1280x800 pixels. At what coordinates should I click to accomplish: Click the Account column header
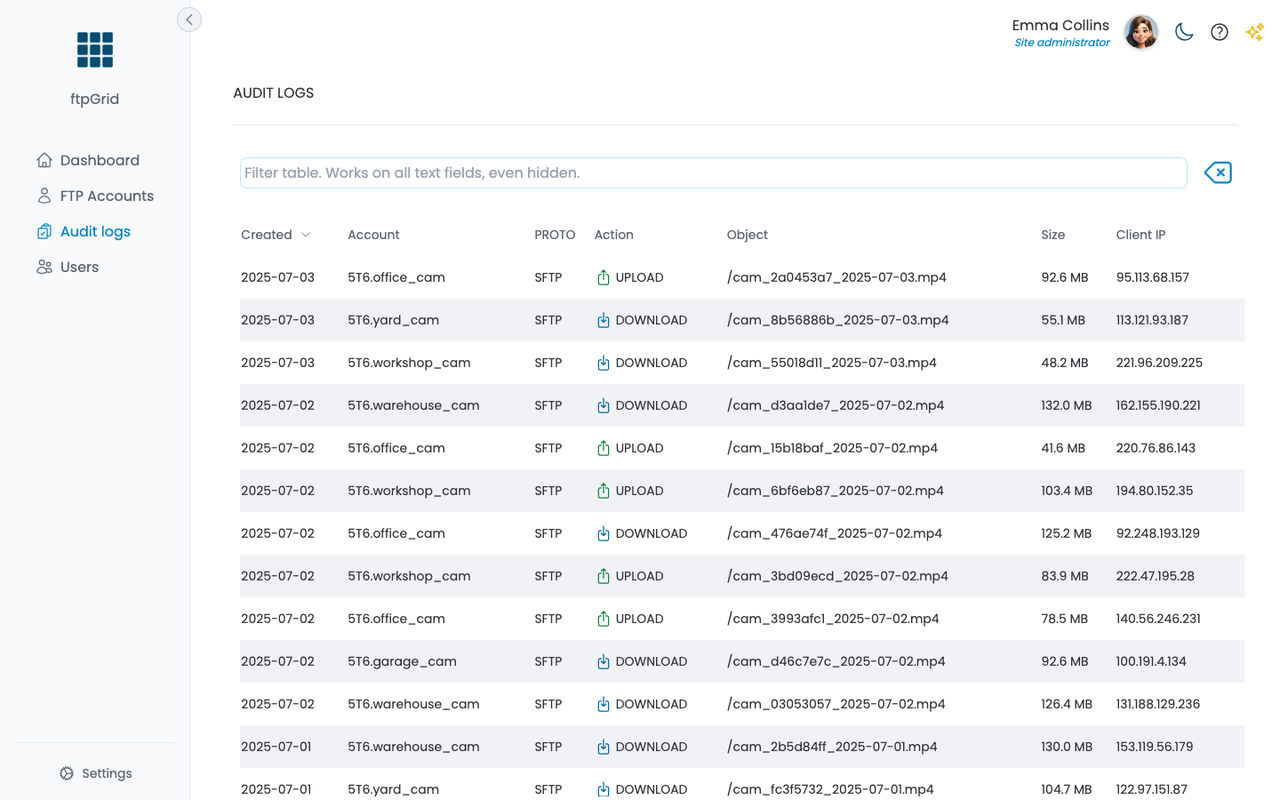373,235
